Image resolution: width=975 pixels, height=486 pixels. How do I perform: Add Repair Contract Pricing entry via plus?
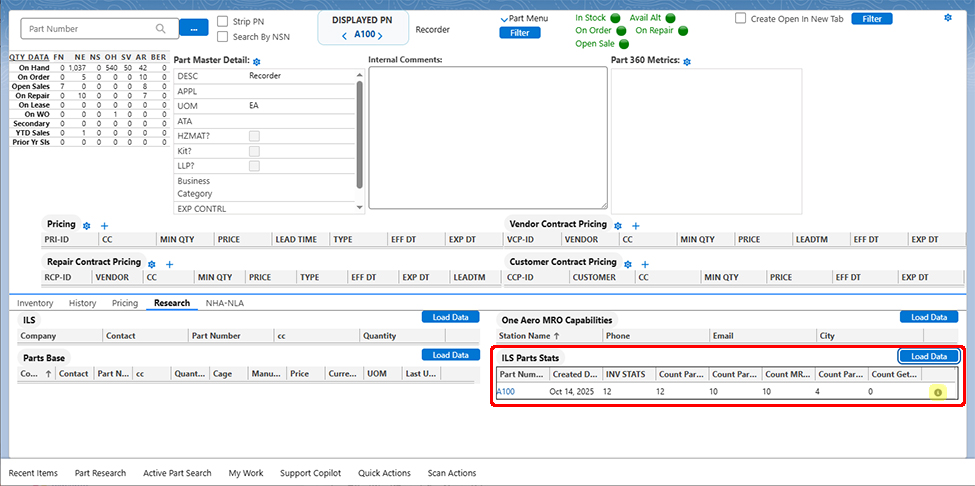click(x=169, y=264)
